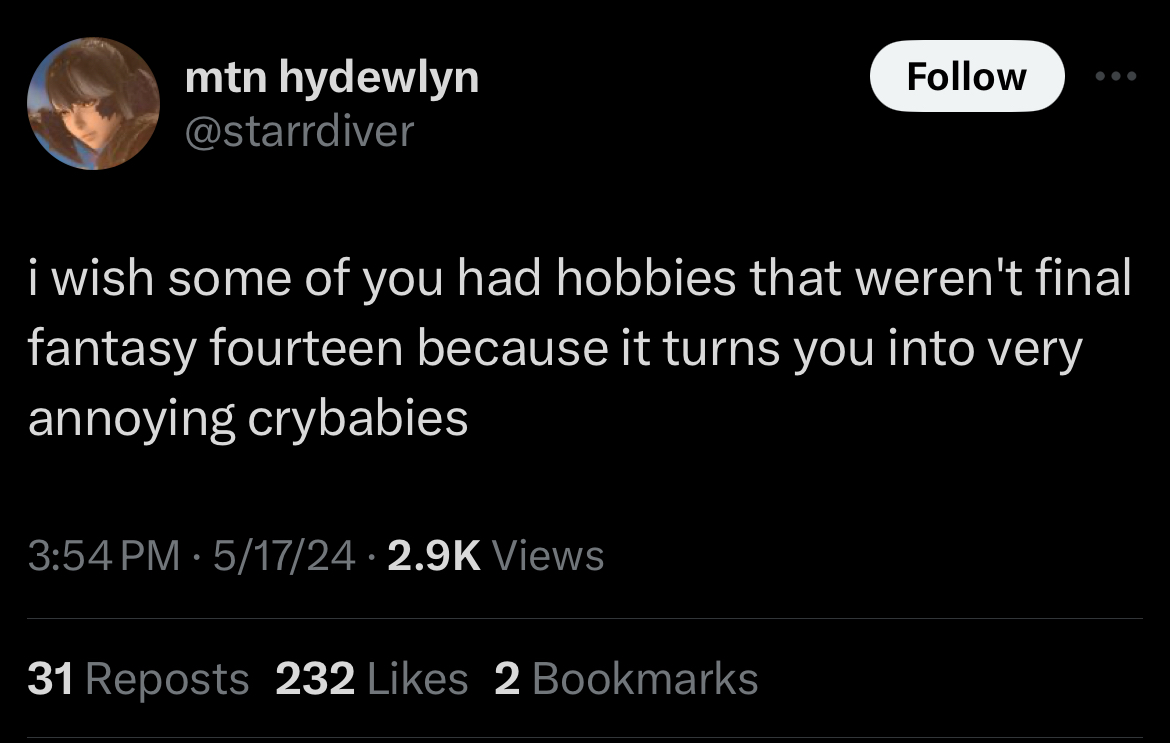The image size is (1170, 743).
Task: Click the Likes label text
Action: pyautogui.click(x=418, y=680)
